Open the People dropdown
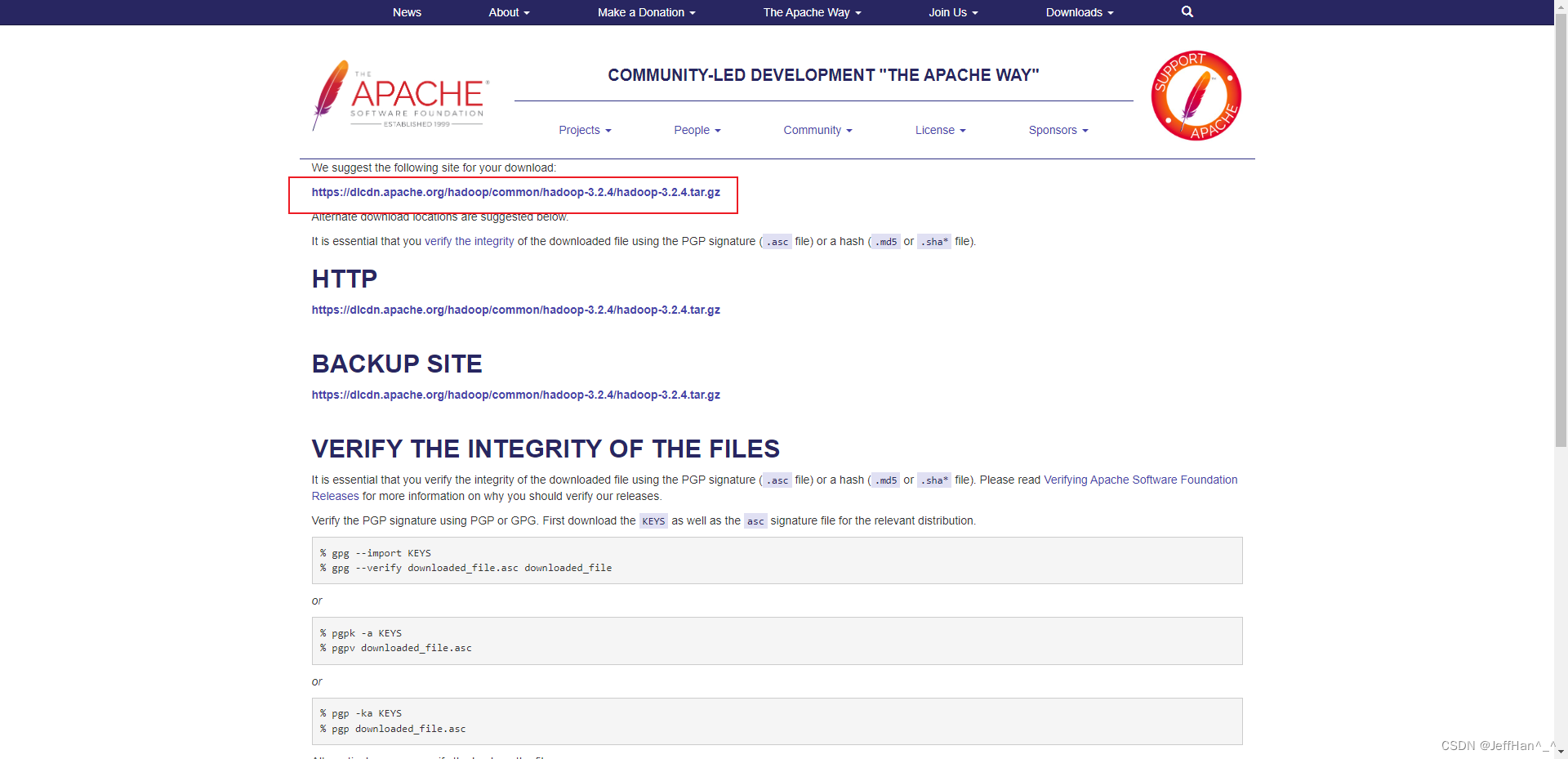The height and width of the screenshot is (759, 1568). tap(697, 130)
